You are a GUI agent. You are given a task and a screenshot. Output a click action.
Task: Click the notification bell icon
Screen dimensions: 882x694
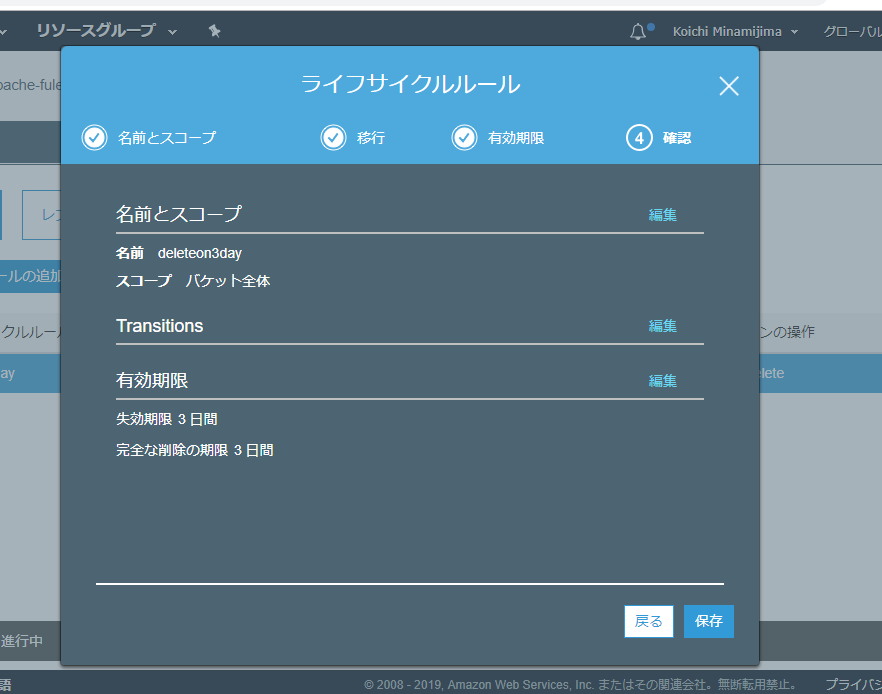pos(638,32)
